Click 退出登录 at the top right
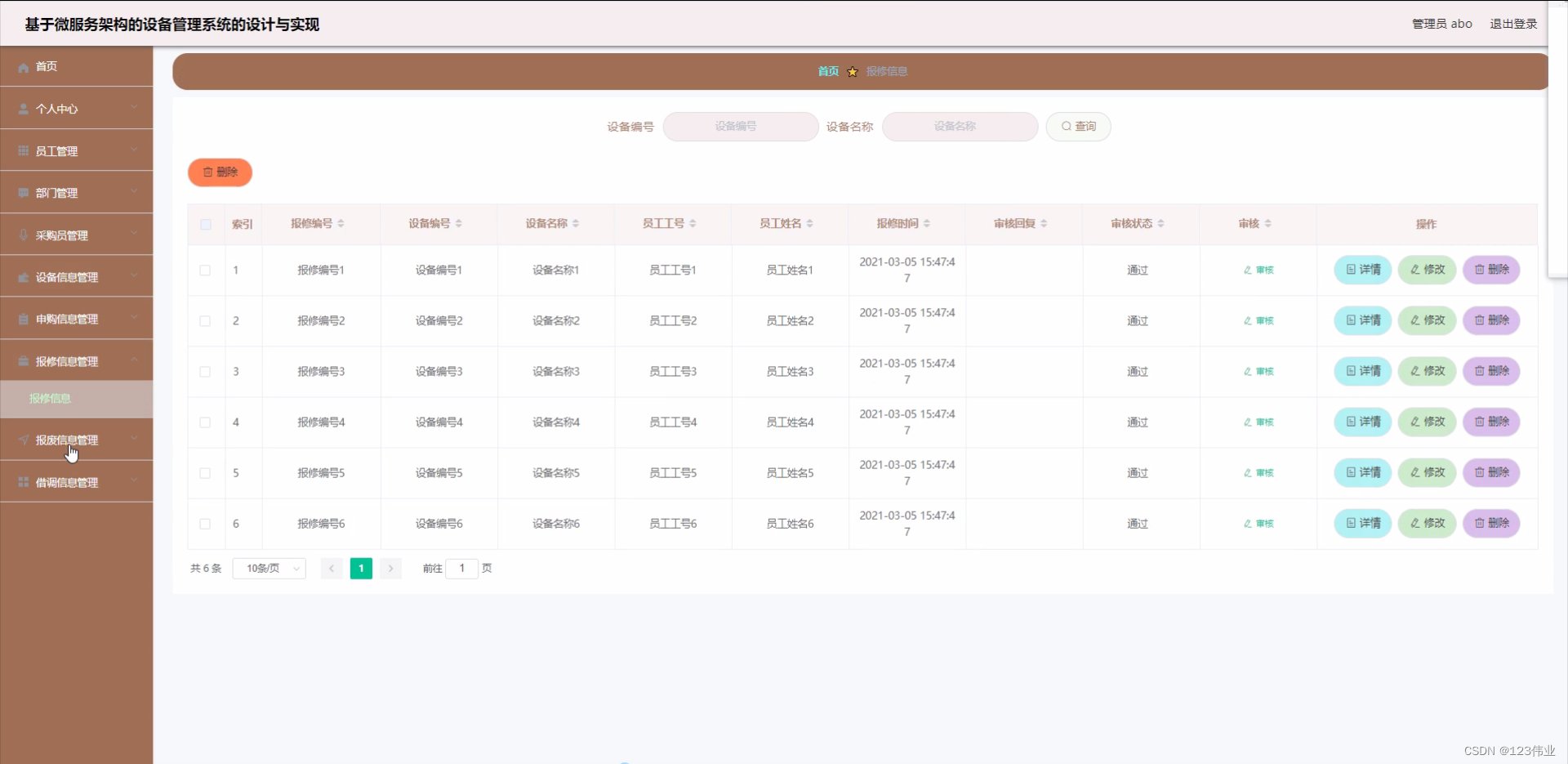The height and width of the screenshot is (764, 1568). tap(1513, 24)
